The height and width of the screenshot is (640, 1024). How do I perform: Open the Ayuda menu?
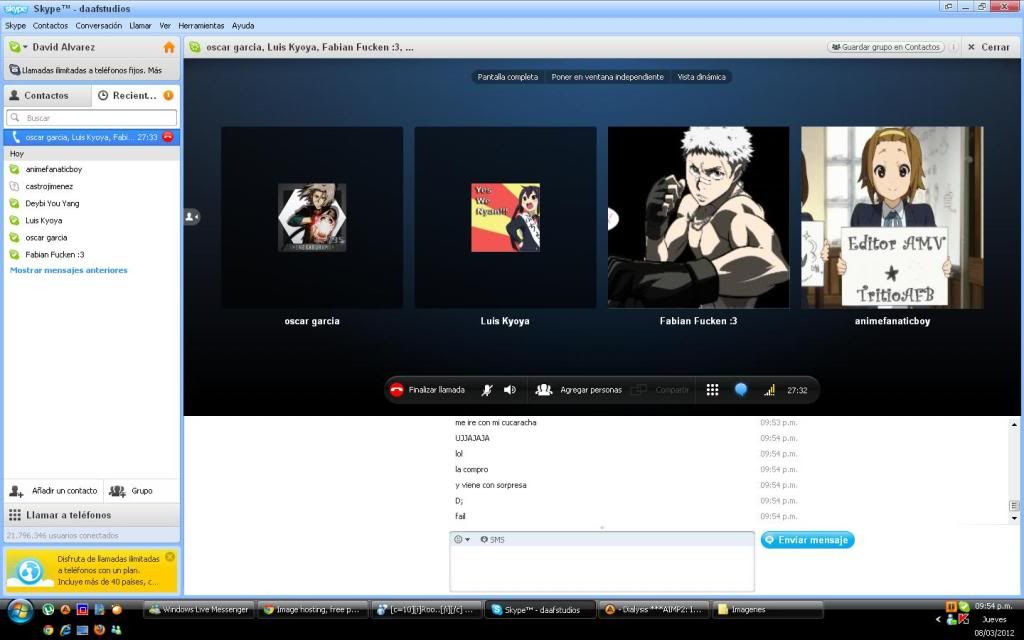tap(243, 25)
